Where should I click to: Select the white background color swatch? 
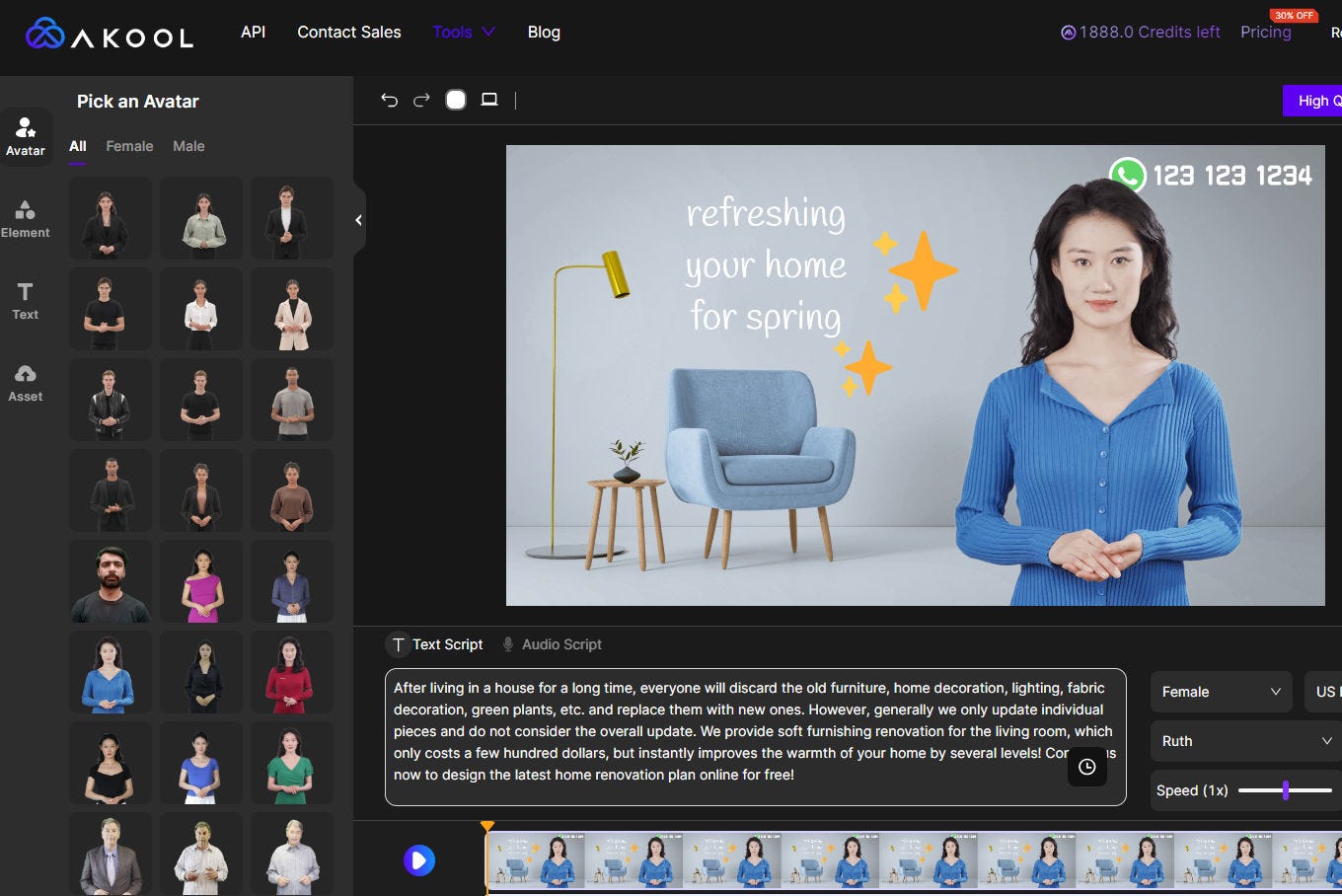[455, 100]
